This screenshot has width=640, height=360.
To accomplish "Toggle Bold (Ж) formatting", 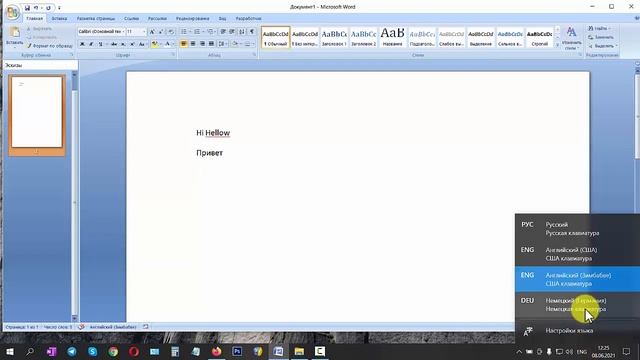I will click(82, 44).
